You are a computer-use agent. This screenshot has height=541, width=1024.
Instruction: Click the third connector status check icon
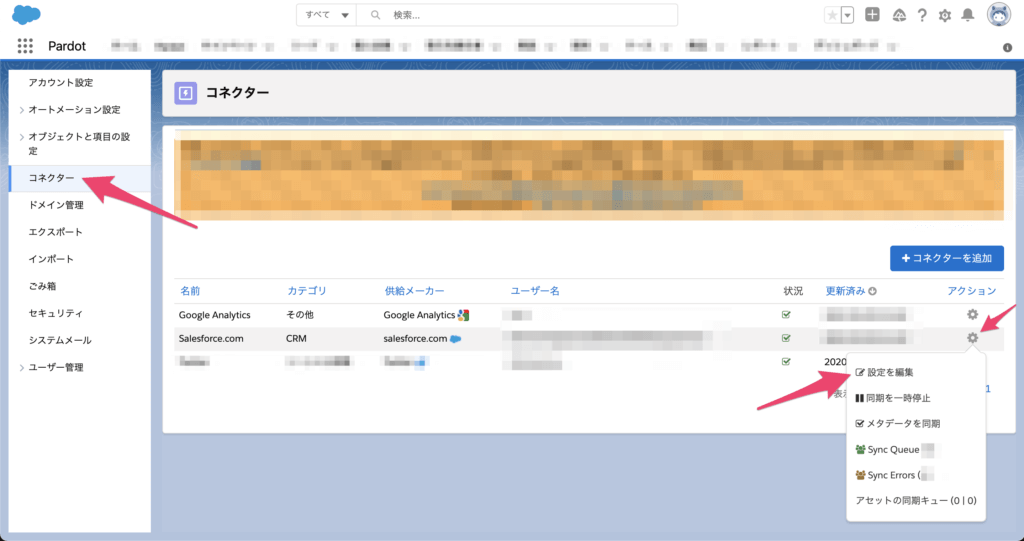(786, 361)
